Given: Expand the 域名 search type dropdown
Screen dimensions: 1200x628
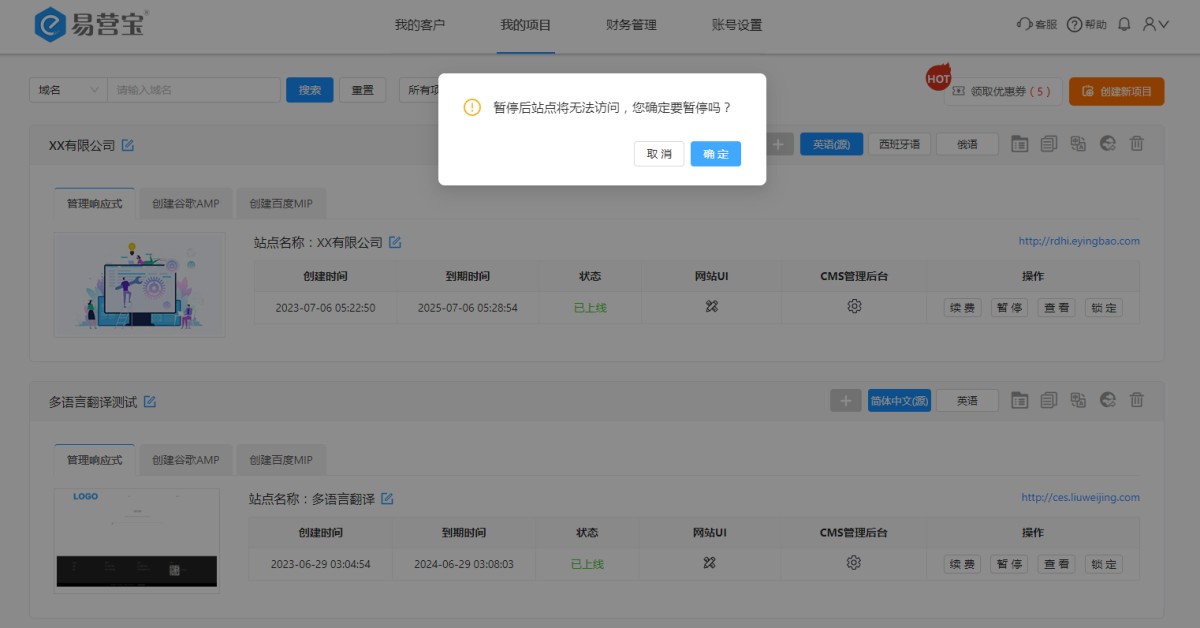Looking at the screenshot, I should 68,90.
